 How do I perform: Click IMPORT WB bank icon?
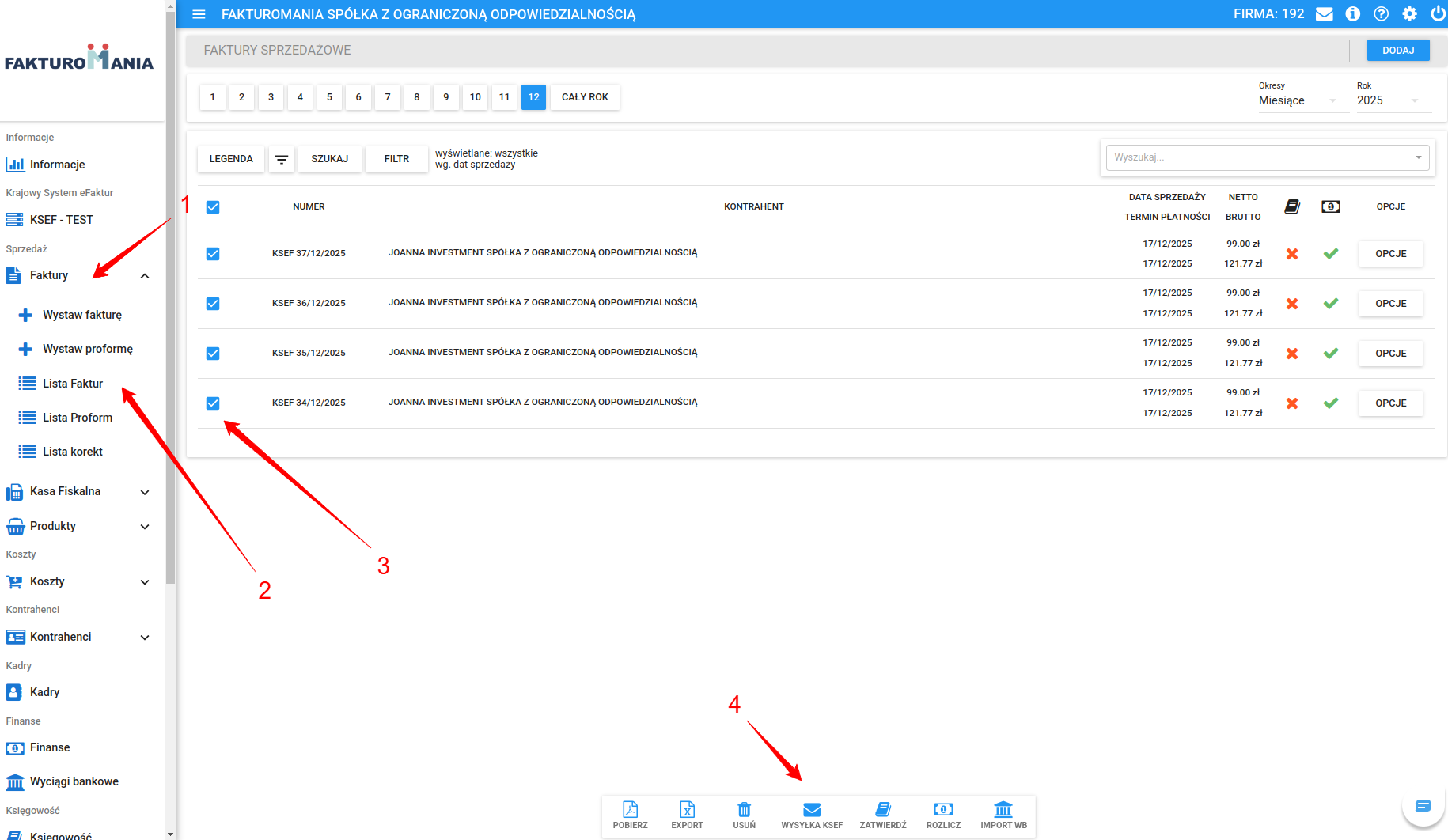pyautogui.click(x=1003, y=815)
